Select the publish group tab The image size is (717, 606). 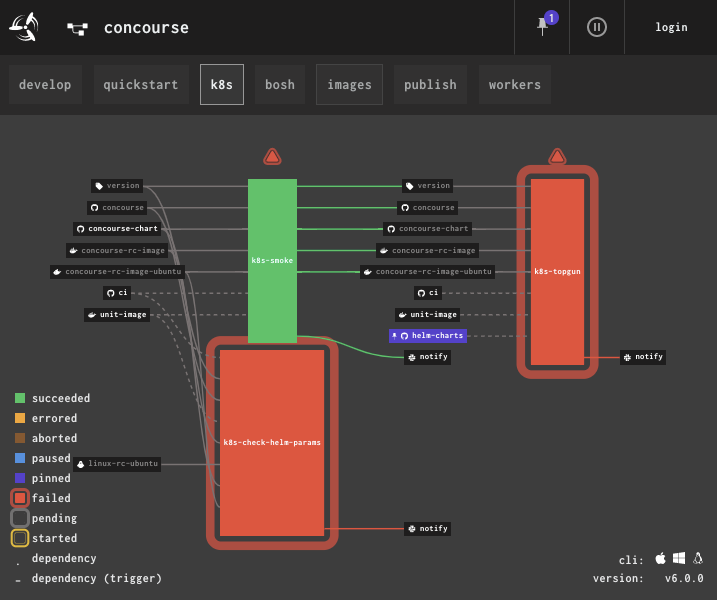click(430, 85)
